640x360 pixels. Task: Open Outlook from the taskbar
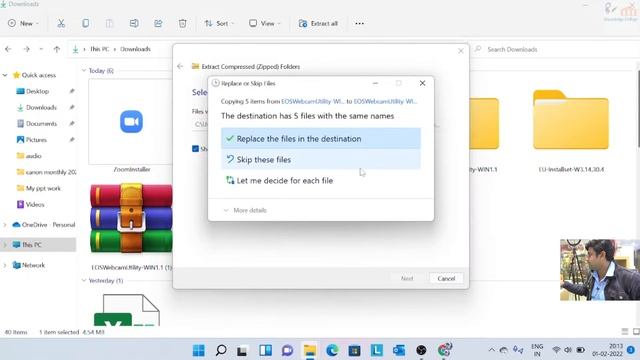point(399,350)
